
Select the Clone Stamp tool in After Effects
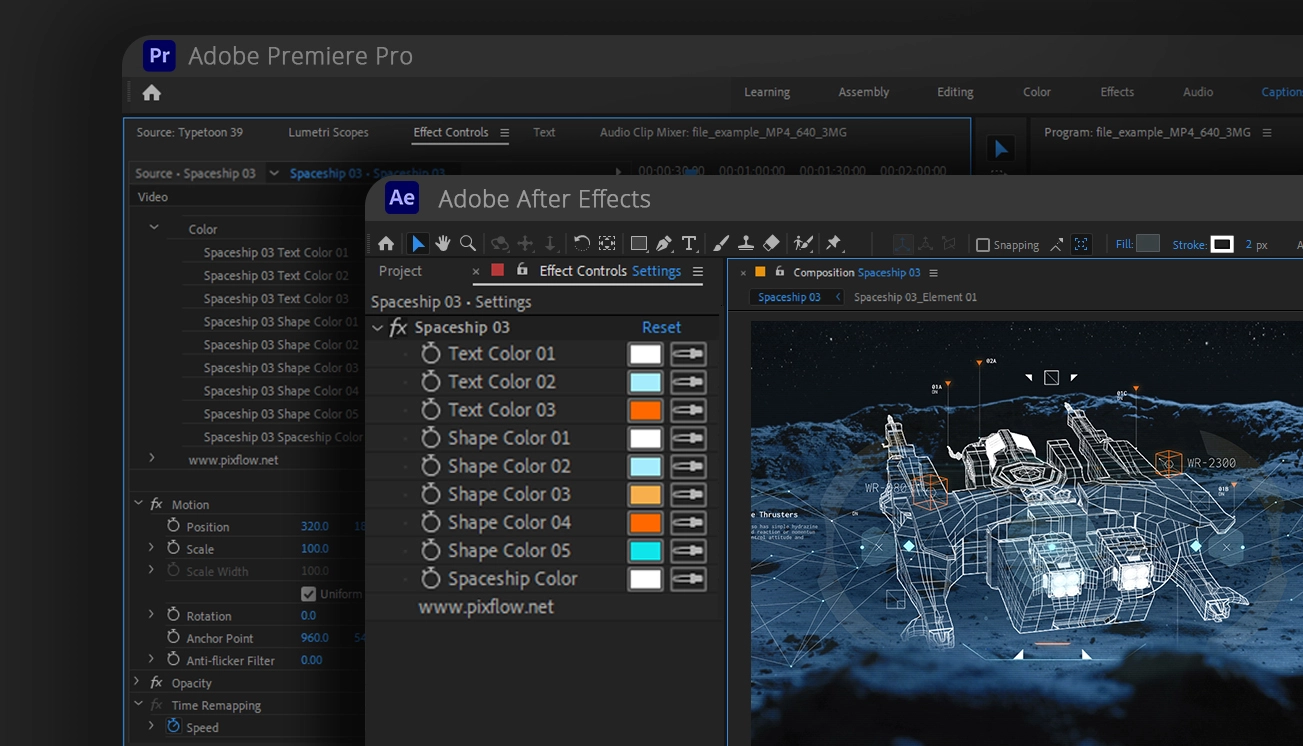pos(746,244)
